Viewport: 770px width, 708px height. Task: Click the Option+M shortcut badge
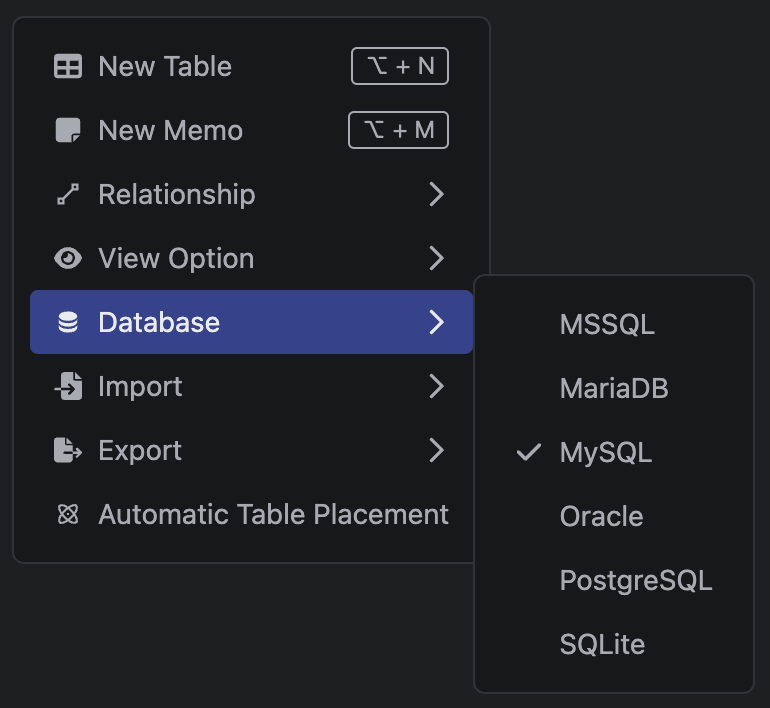398,131
